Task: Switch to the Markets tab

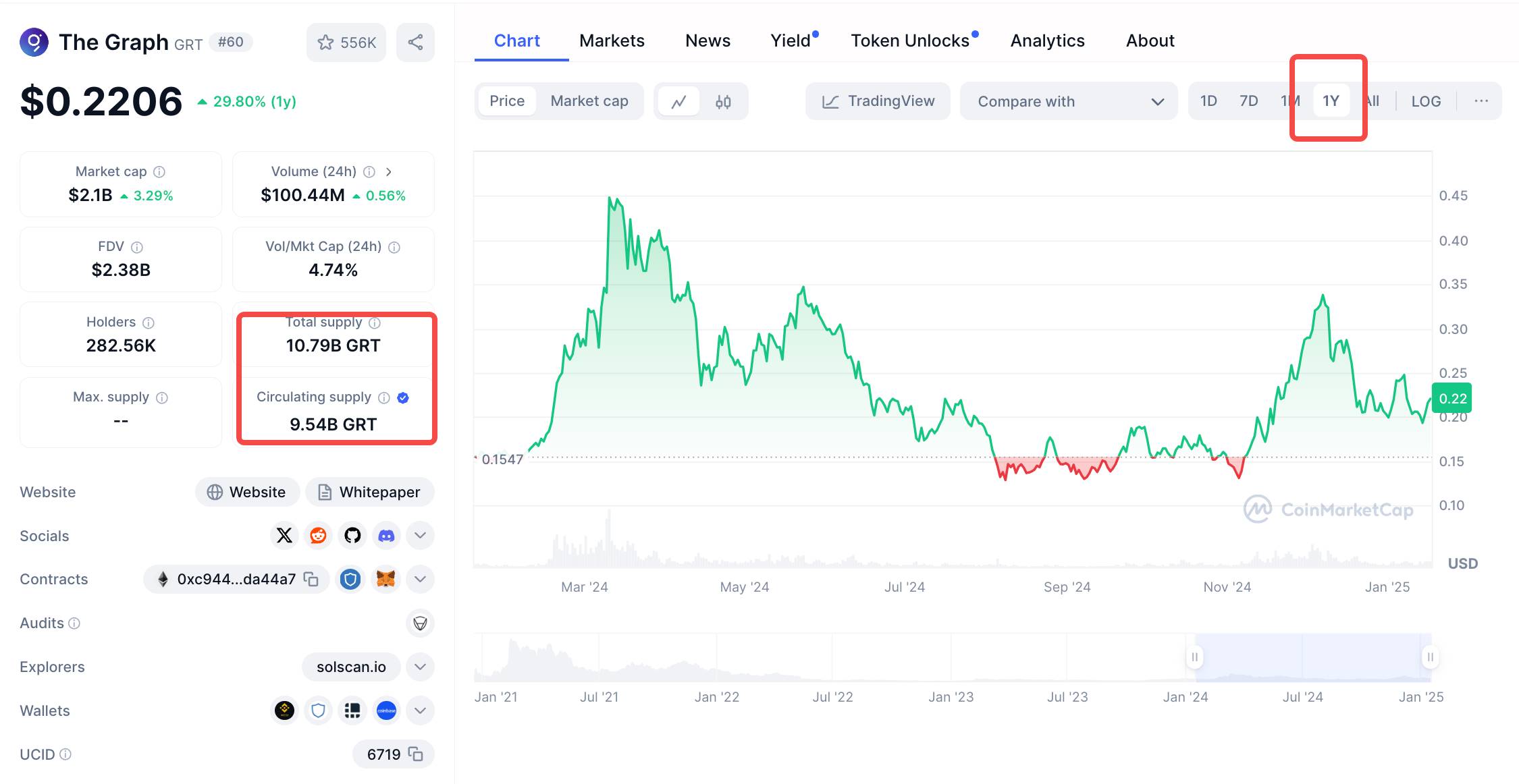Action: (612, 40)
